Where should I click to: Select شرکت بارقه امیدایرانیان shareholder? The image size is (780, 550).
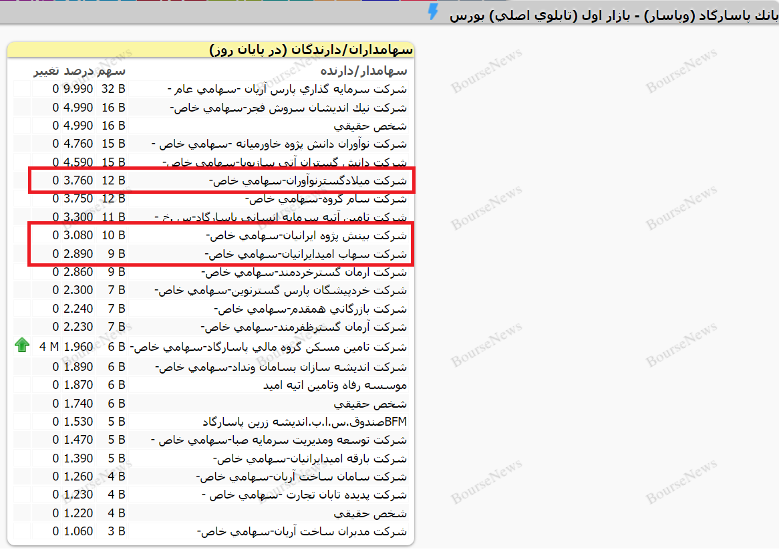(310, 458)
